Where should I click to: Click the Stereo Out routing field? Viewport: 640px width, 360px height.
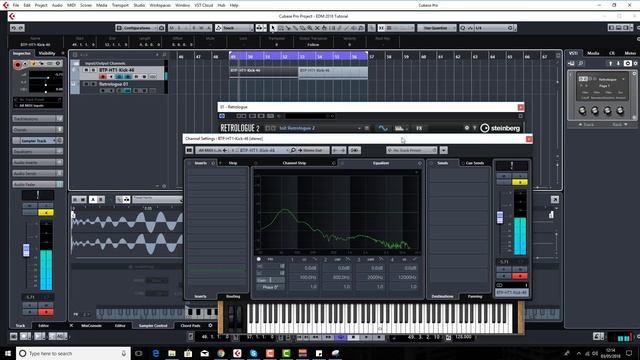click(313, 150)
